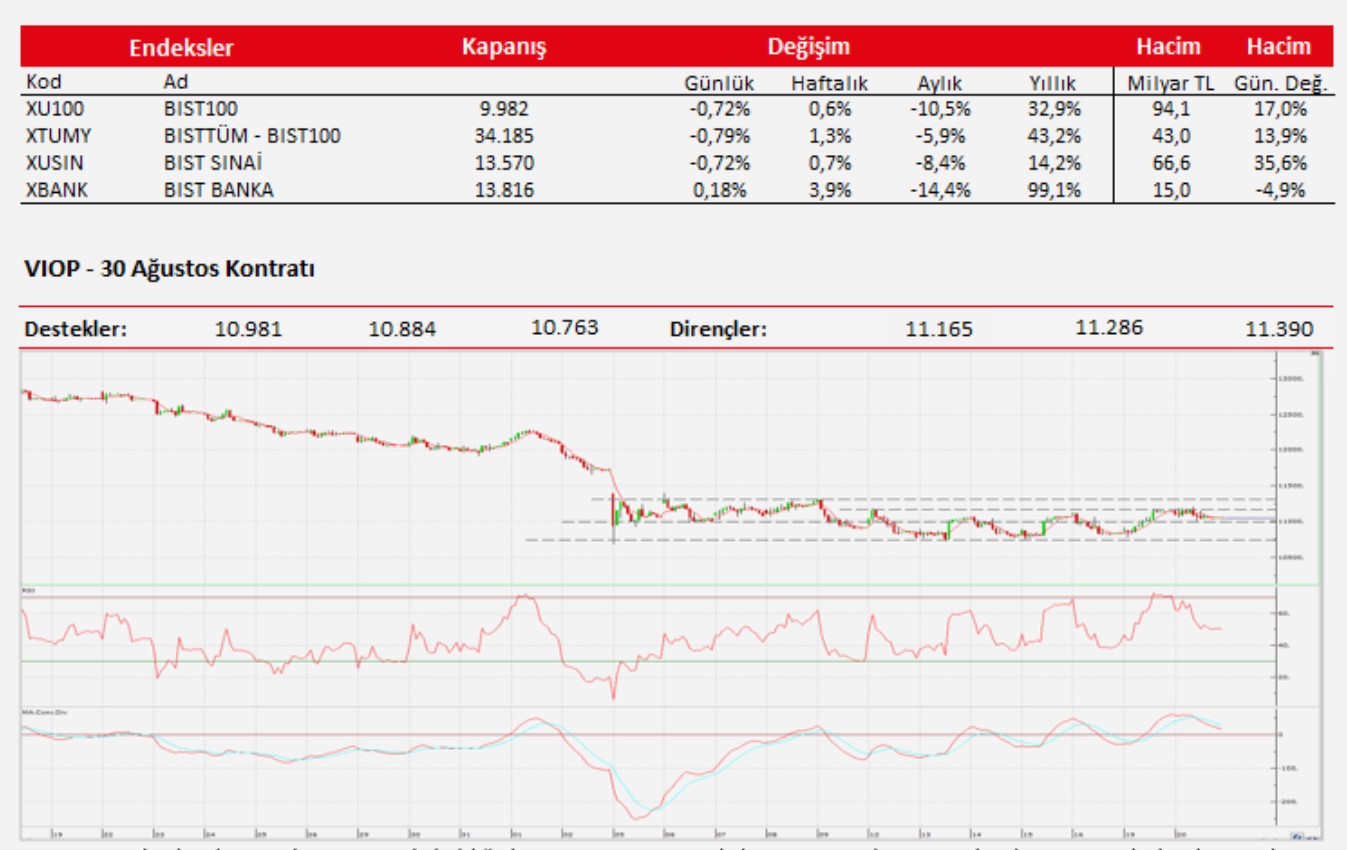
Task: Click volume change -4,9%
Action: [x=1280, y=190]
